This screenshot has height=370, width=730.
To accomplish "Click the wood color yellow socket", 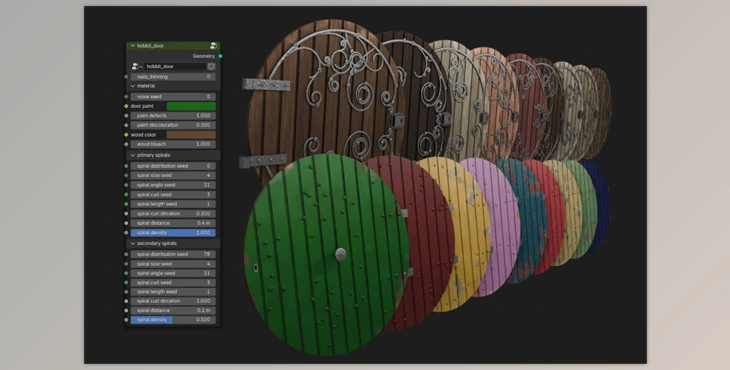I will 126,135.
